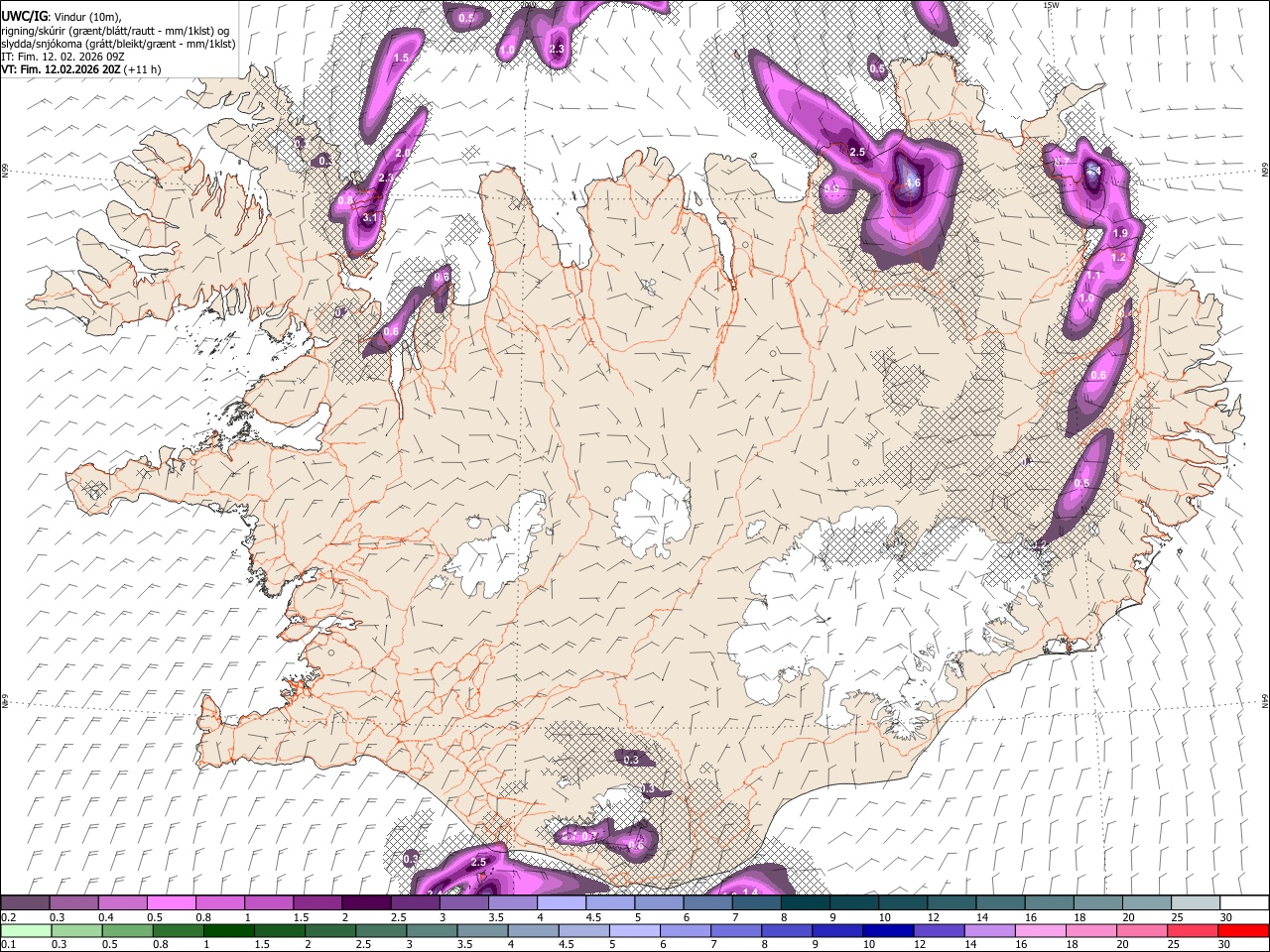Pick the pale grey 25–30 swatch in the upper legend row
Viewport: 1270px width, 952px height.
coord(1195,902)
